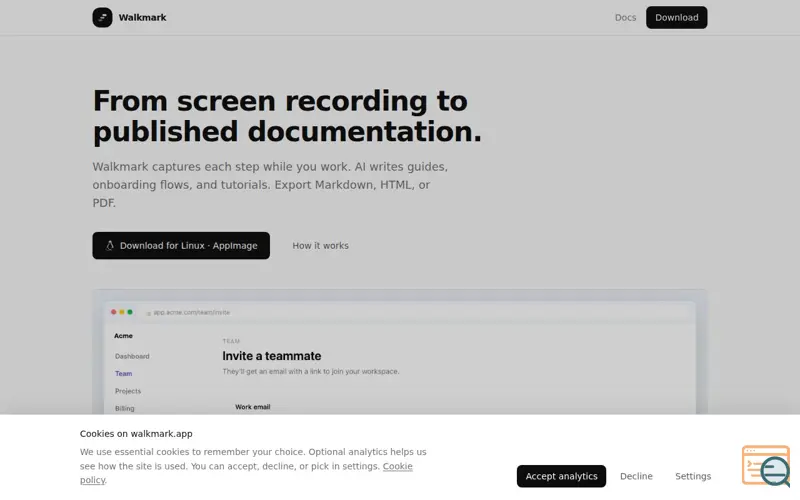Click the red window dot in preview

coord(113,312)
